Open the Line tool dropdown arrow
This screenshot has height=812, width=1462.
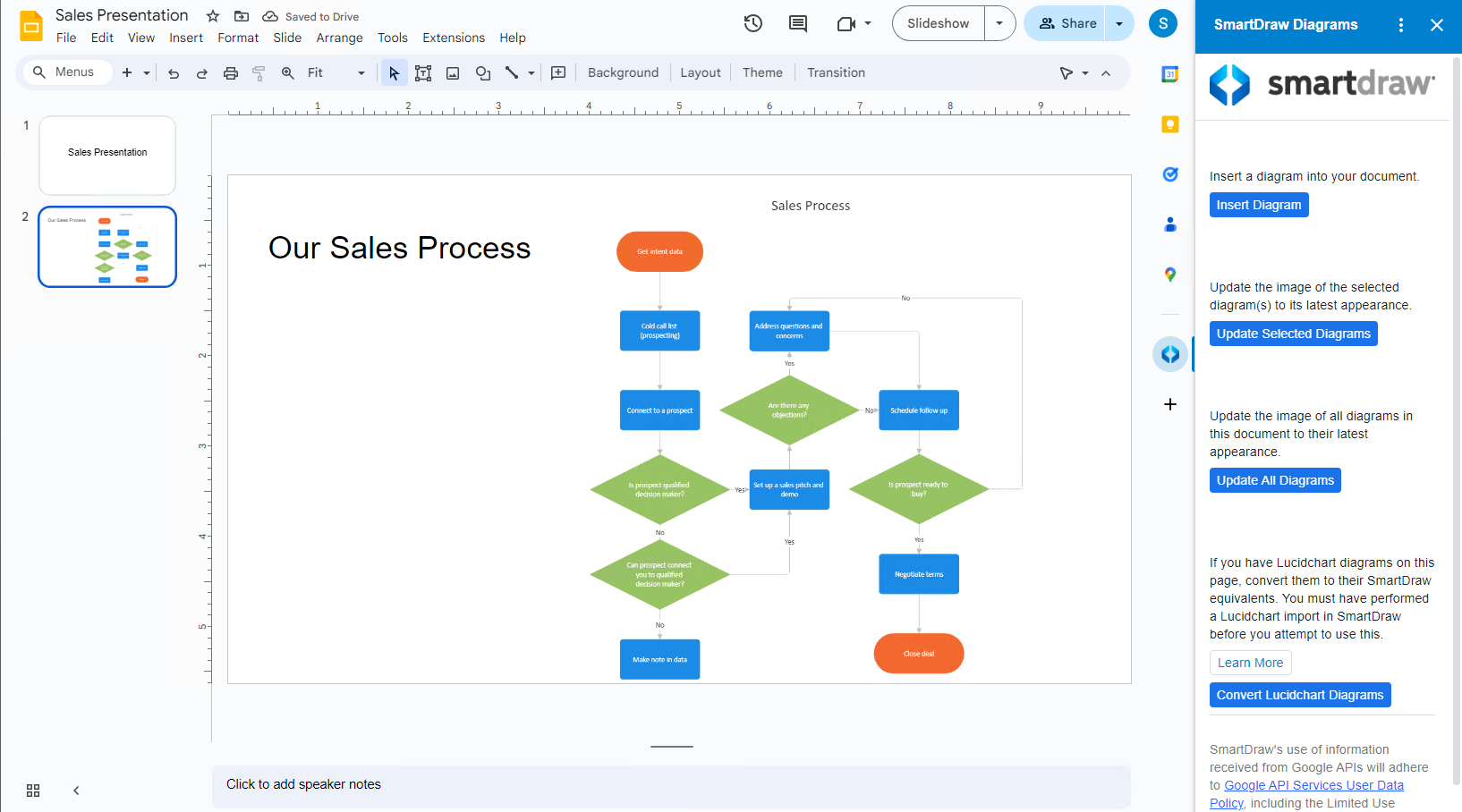click(530, 72)
